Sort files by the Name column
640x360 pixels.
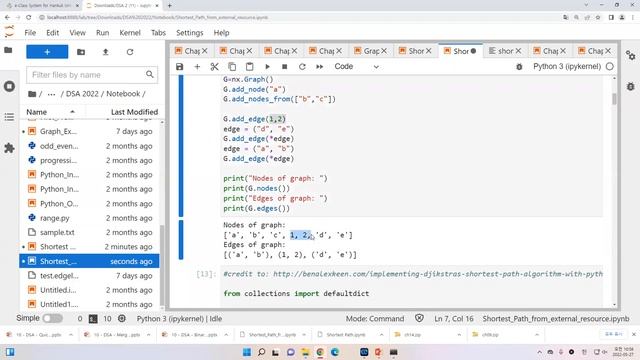51,111
